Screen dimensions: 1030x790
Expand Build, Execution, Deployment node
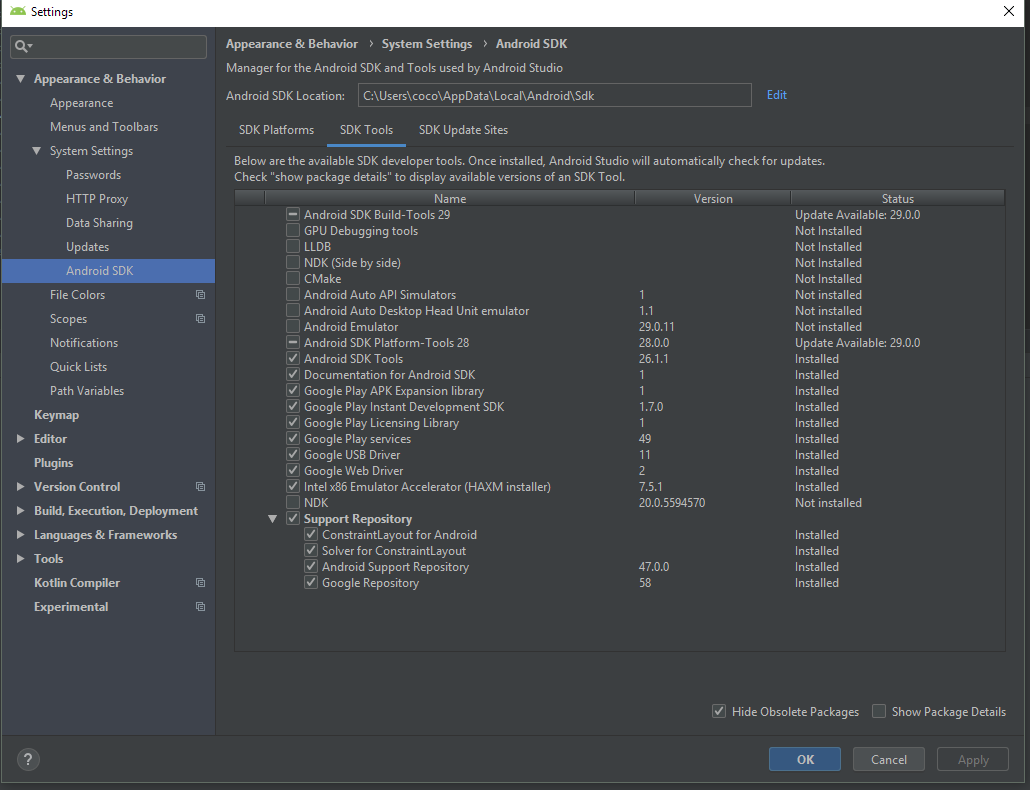[20, 511]
